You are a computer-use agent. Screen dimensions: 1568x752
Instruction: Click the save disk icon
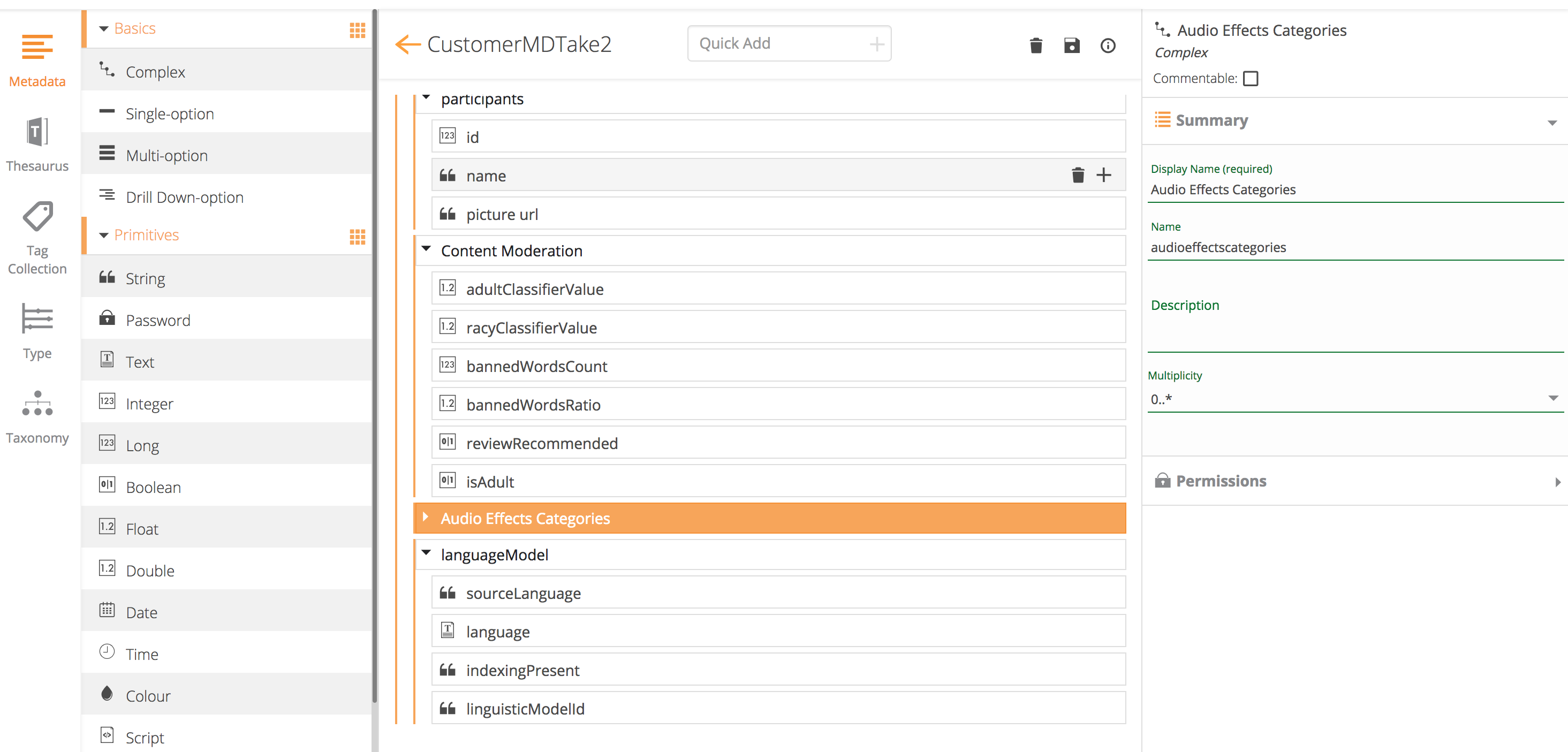pos(1071,45)
